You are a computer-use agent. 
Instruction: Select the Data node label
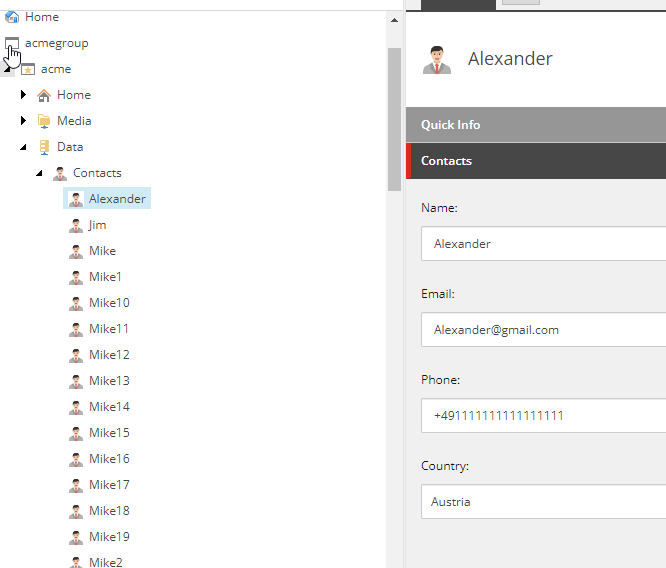pyautogui.click(x=70, y=147)
